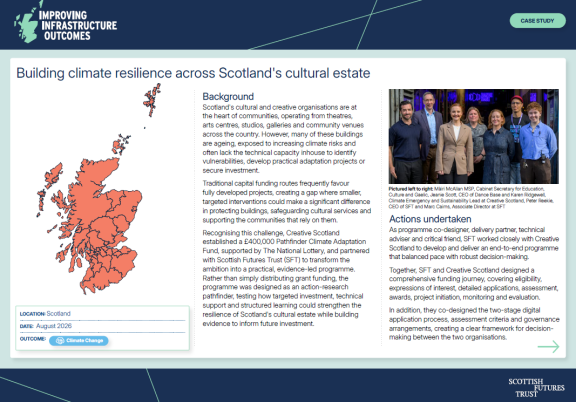Click the photo caption text
Viewport: 576px width, 402px height.
(x=471, y=198)
